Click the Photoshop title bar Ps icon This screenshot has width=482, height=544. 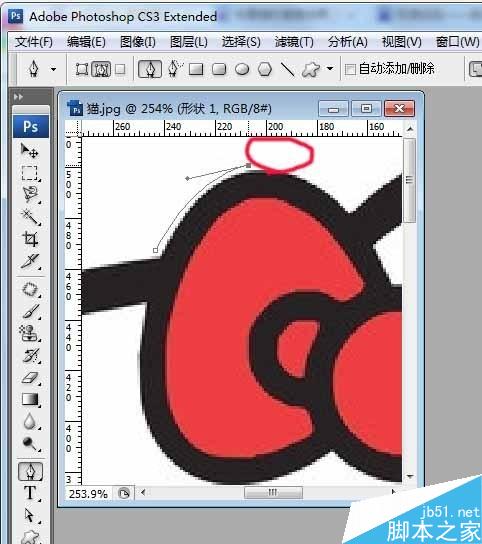tap(15, 16)
